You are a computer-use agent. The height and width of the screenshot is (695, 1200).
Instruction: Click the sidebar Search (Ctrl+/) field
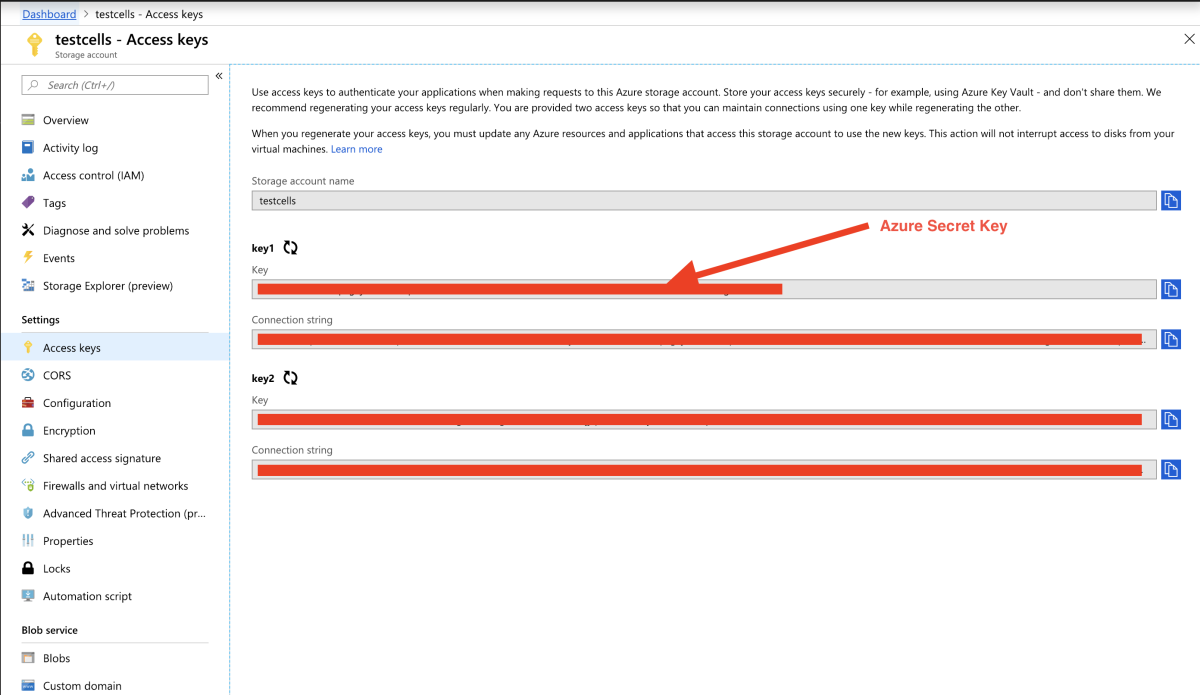click(x=115, y=85)
